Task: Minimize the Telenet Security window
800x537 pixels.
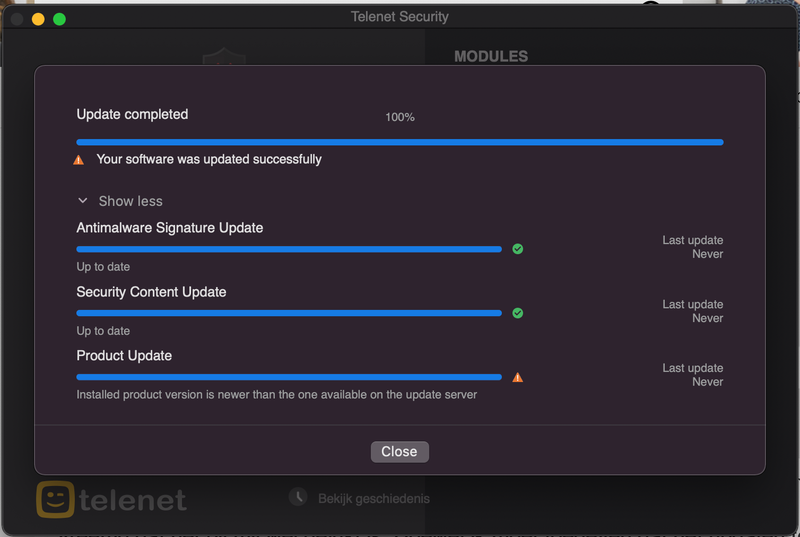Action: tap(38, 19)
